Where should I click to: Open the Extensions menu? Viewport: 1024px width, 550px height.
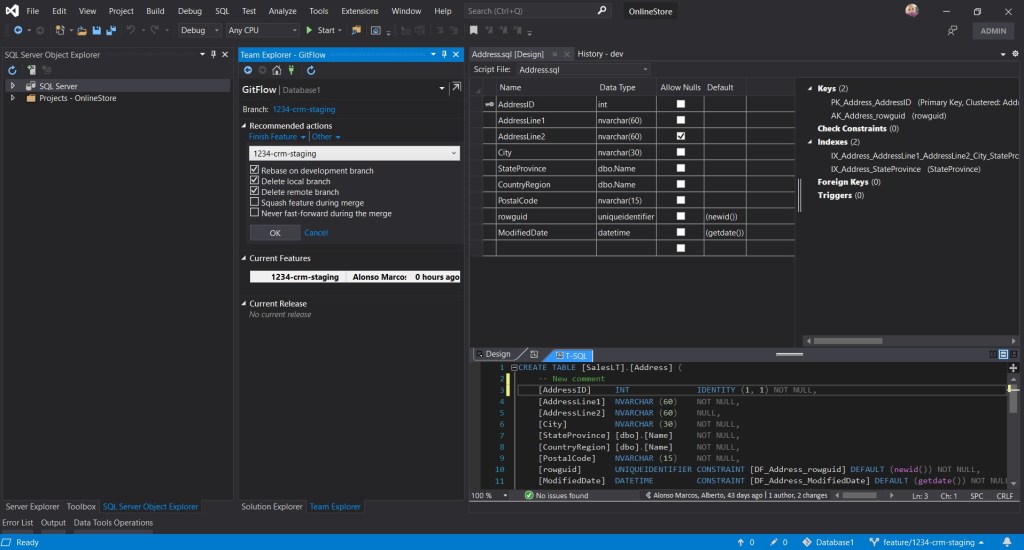[359, 10]
